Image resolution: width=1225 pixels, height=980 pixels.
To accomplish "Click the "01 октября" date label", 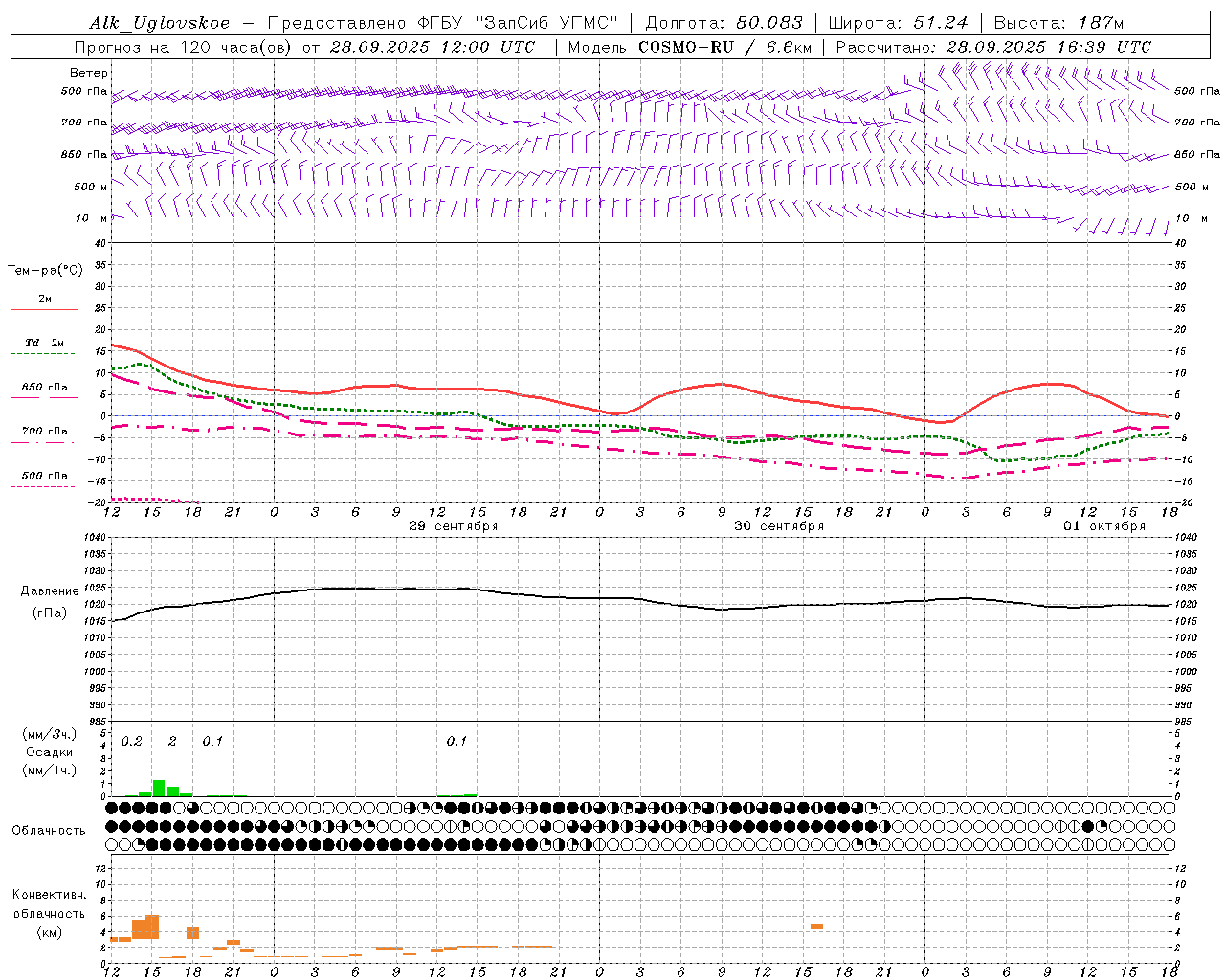I will click(x=1104, y=526).
